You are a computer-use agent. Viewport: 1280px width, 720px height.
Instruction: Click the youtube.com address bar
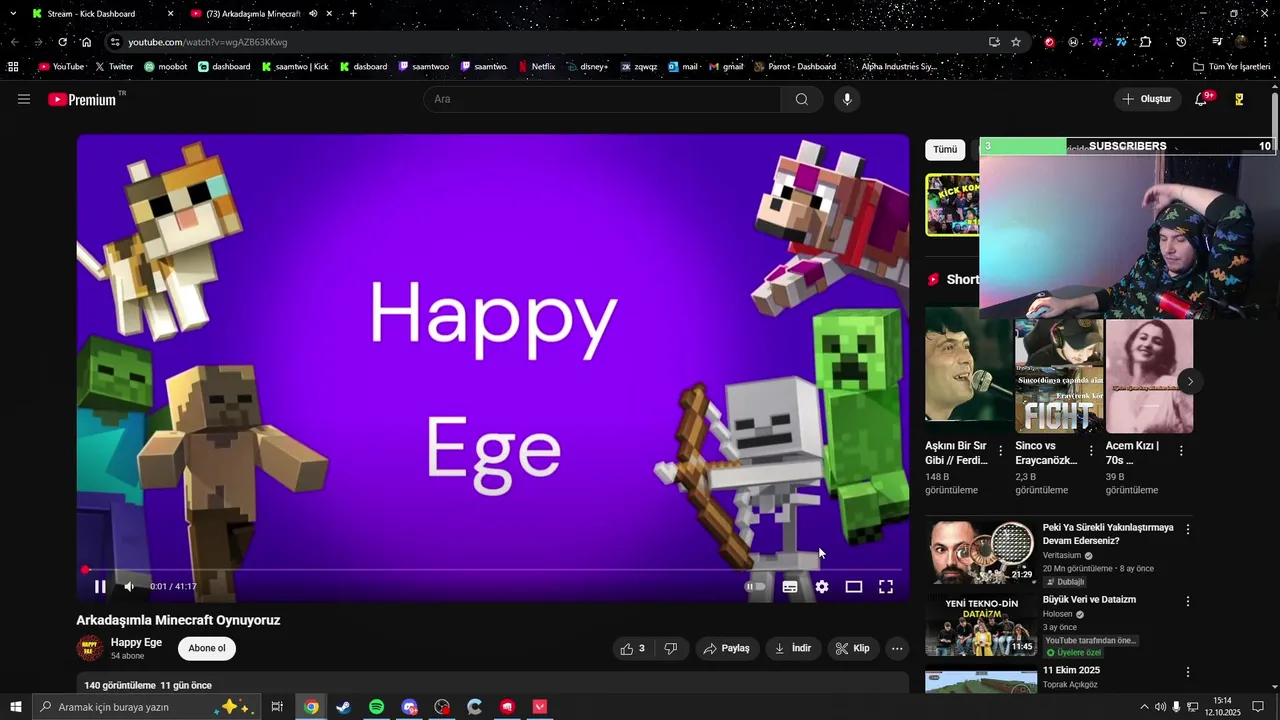[550, 42]
